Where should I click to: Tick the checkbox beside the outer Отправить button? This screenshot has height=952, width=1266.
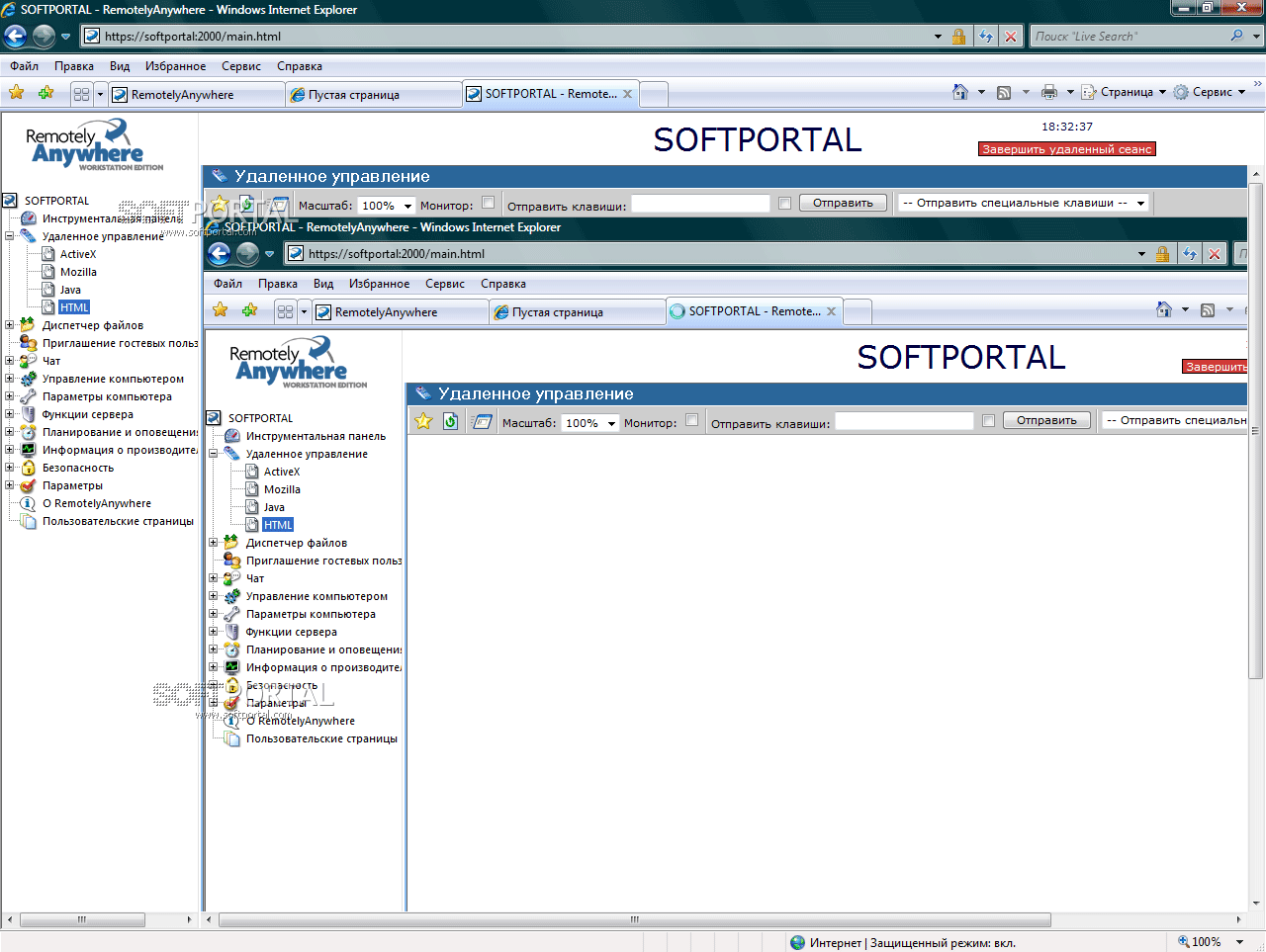click(784, 204)
